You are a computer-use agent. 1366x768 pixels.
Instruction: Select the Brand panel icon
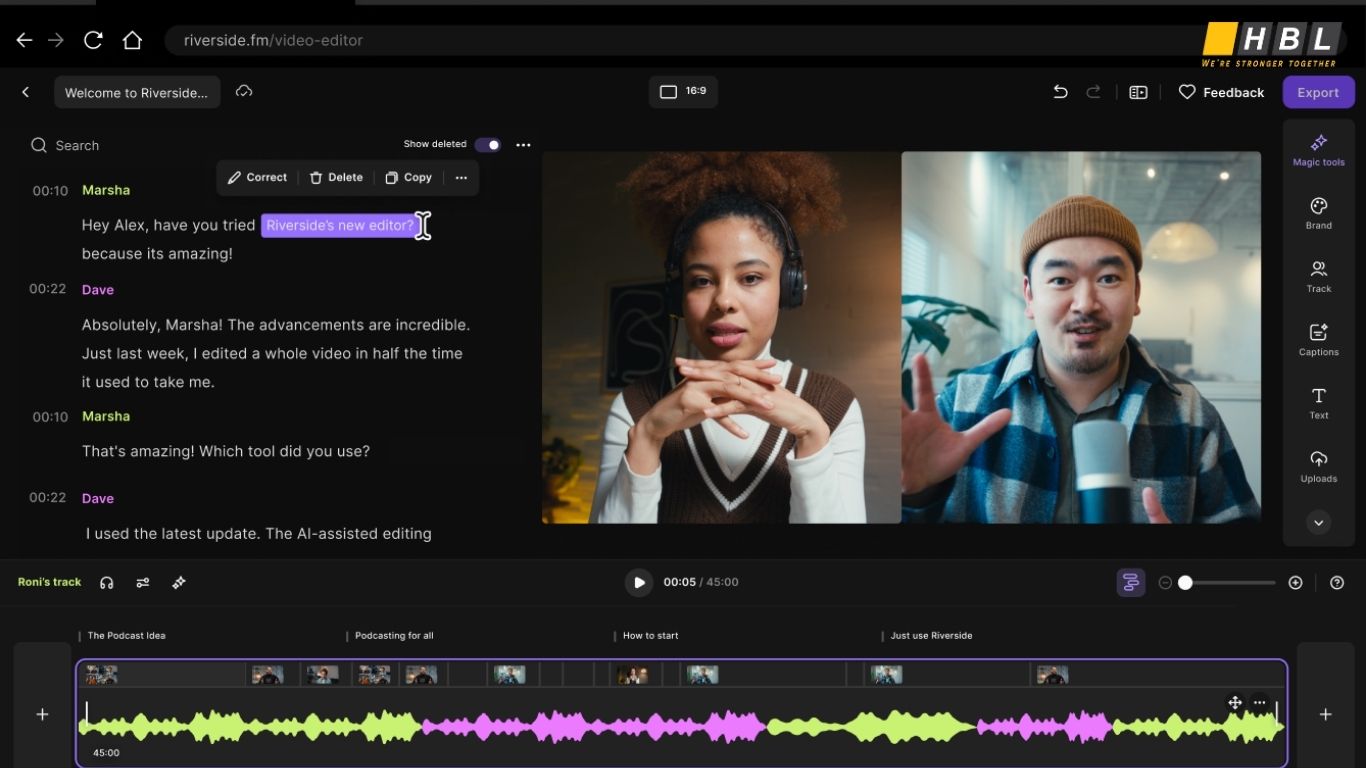pyautogui.click(x=1318, y=213)
